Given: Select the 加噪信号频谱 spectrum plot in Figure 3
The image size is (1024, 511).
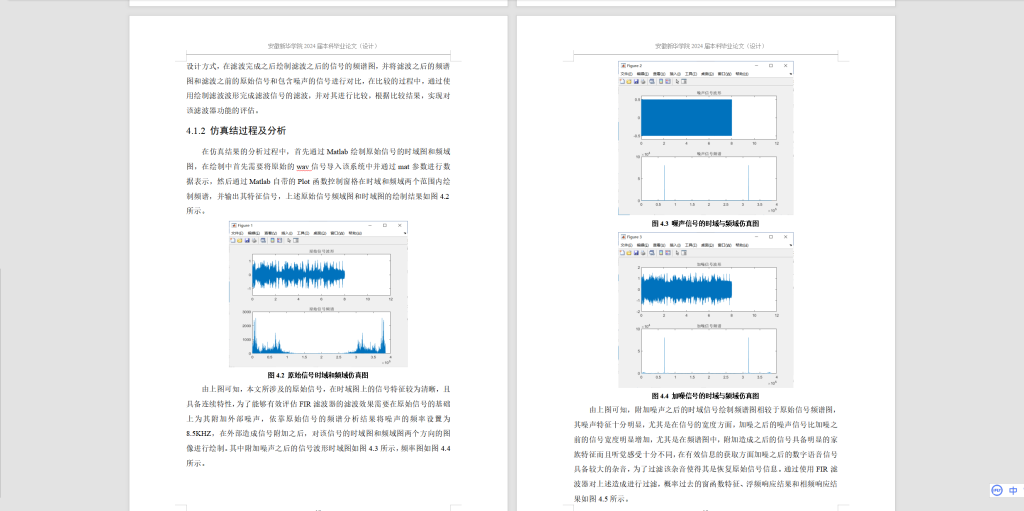Looking at the screenshot, I should (x=709, y=350).
